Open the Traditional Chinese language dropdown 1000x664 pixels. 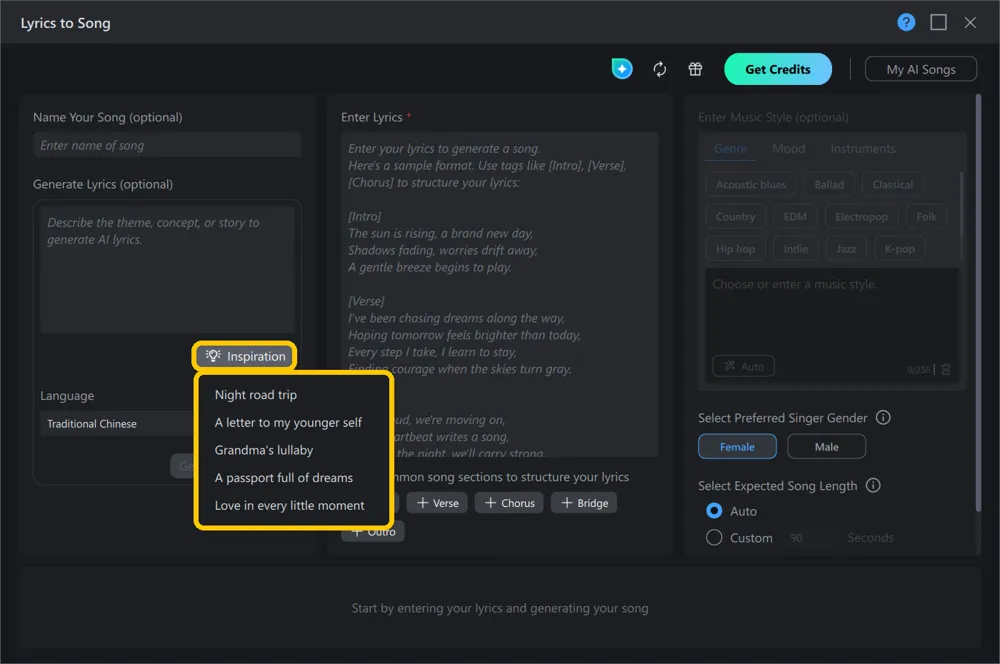(119, 424)
